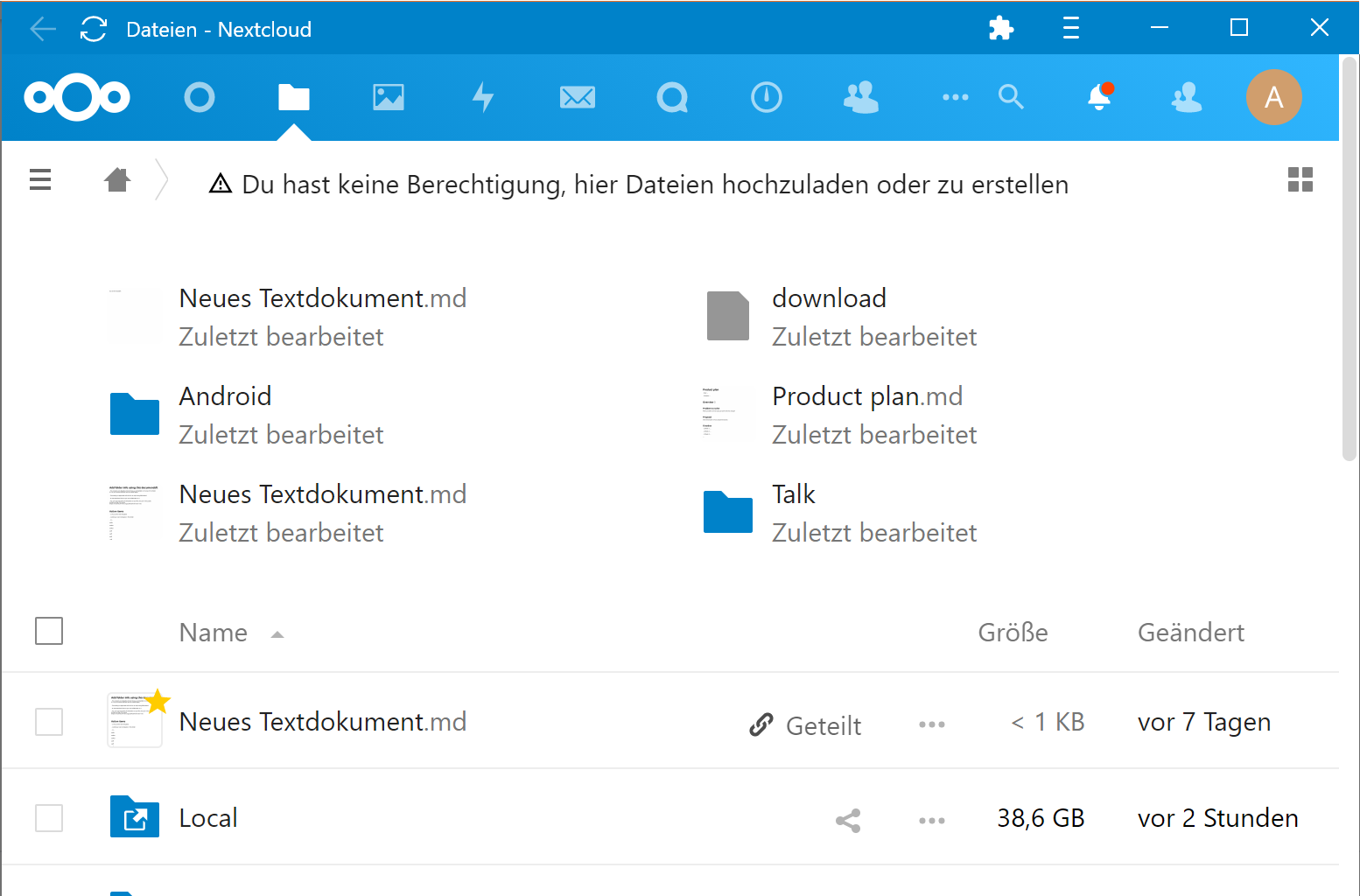Image resolution: width=1360 pixels, height=896 pixels.
Task: Open the Dashboard circle icon
Action: pyautogui.click(x=200, y=97)
